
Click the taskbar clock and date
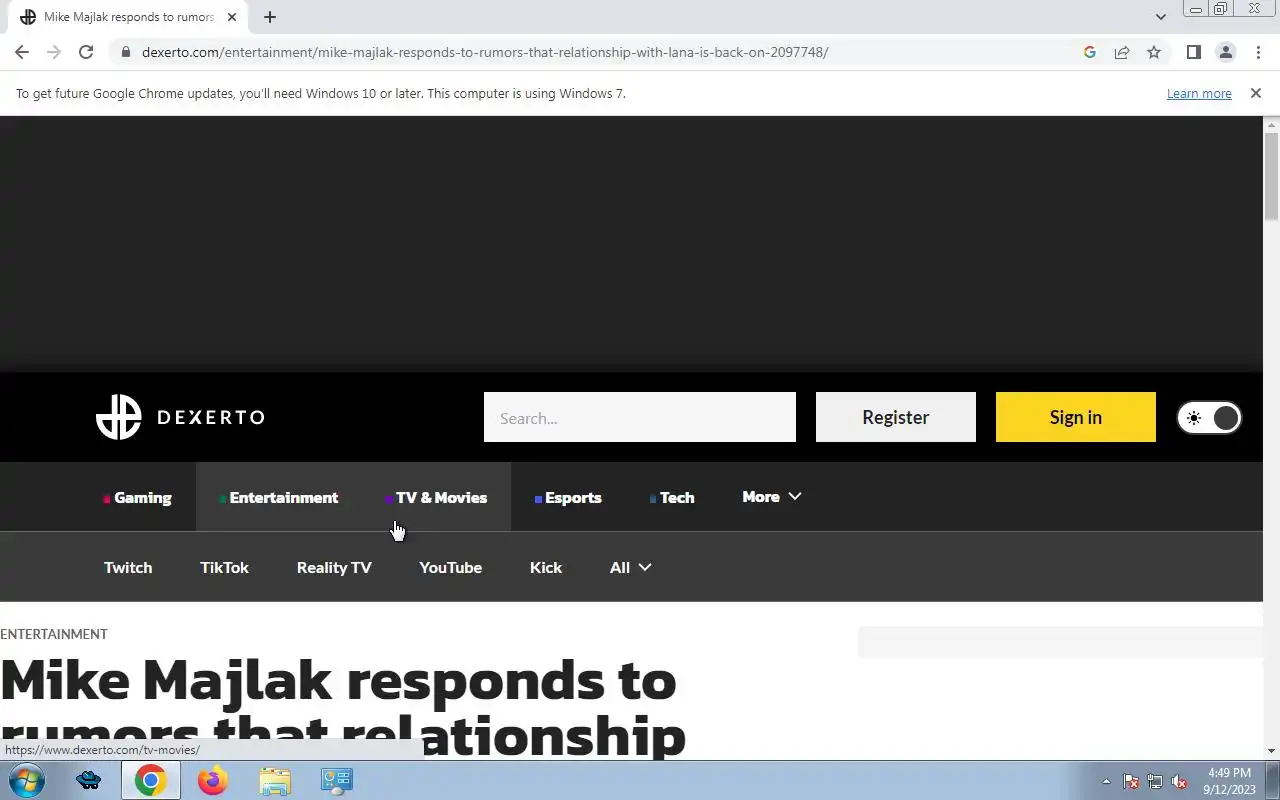tap(1229, 781)
